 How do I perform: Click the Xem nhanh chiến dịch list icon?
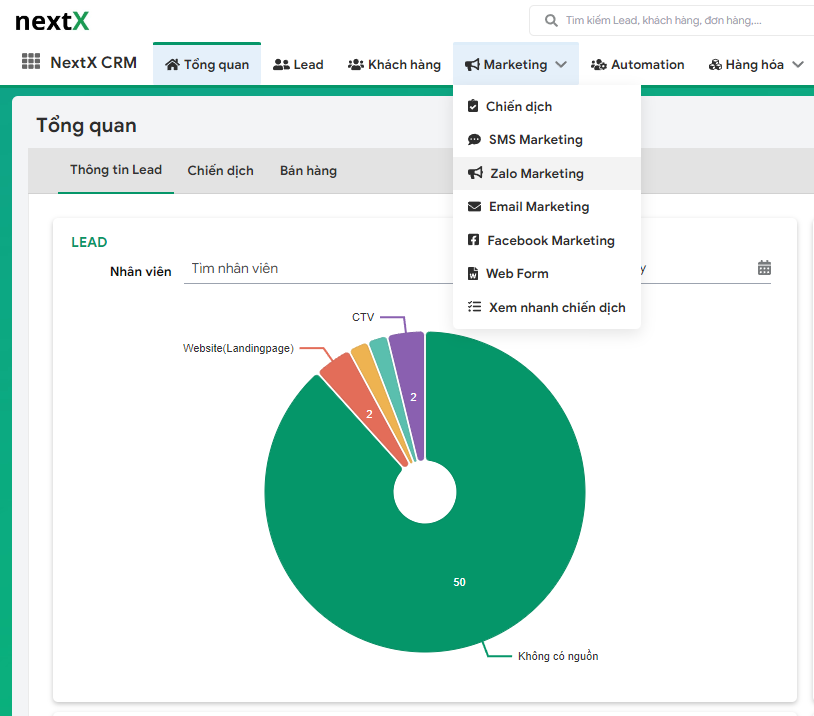473,307
